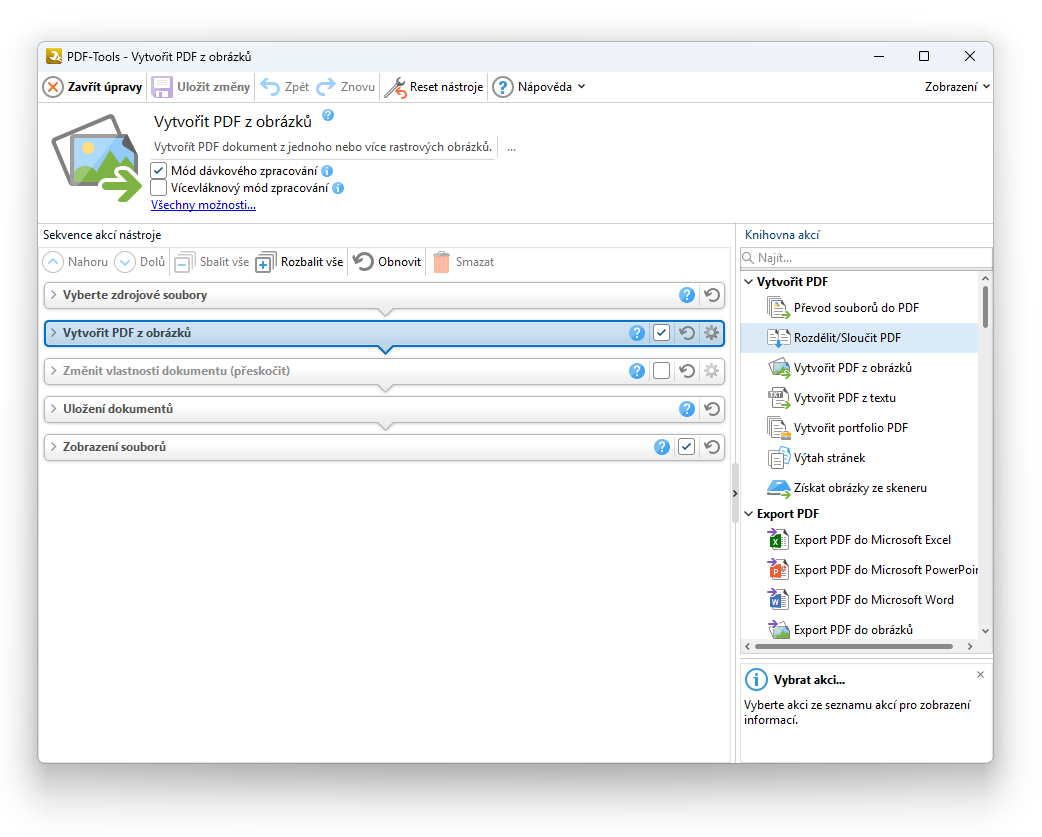Disable Mód dávkového zpracování checkbox
This screenshot has height=837, width=1042.
click(x=158, y=171)
